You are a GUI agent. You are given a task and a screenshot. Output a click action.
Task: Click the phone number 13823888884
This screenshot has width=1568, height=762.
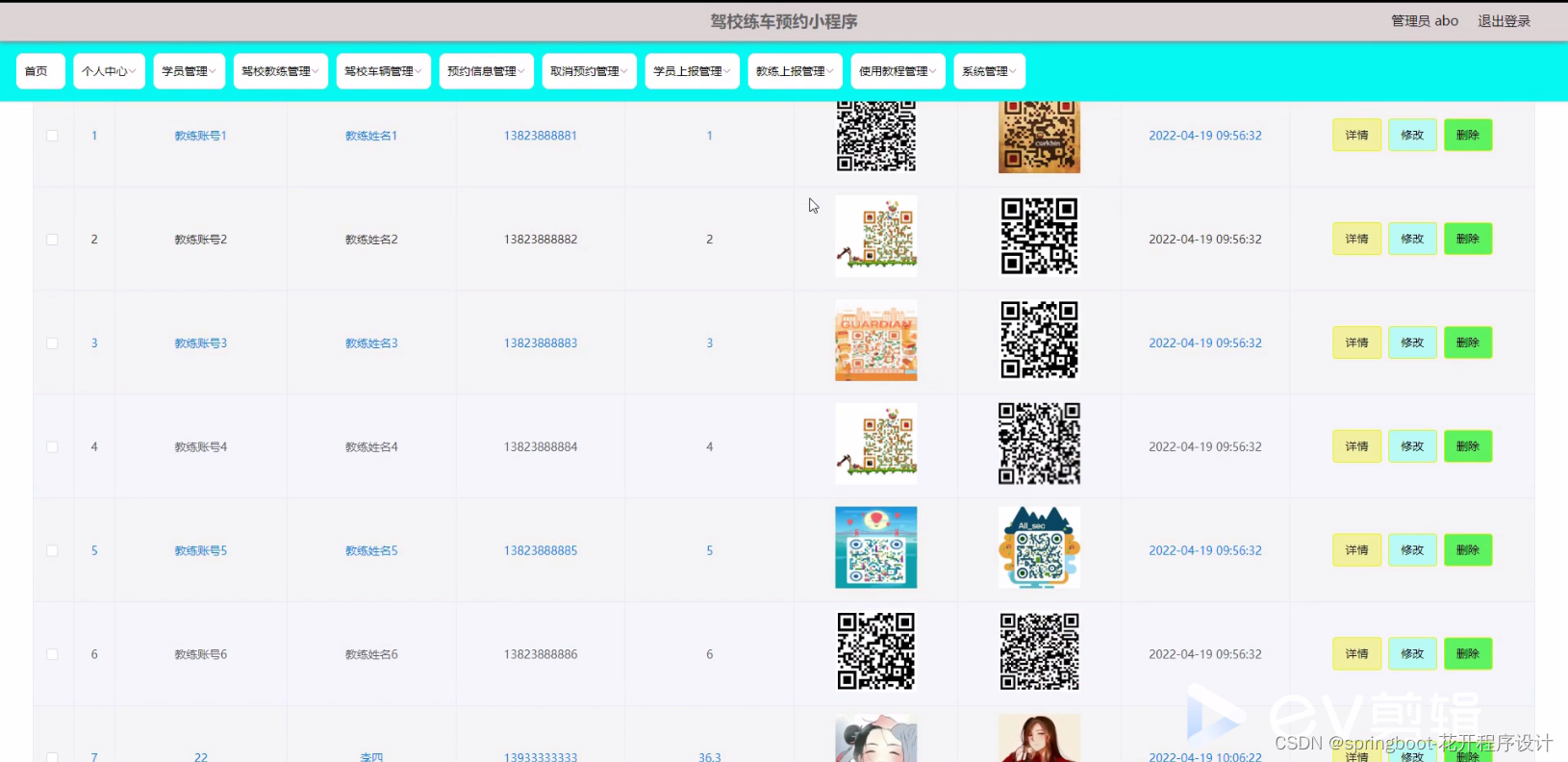[541, 447]
